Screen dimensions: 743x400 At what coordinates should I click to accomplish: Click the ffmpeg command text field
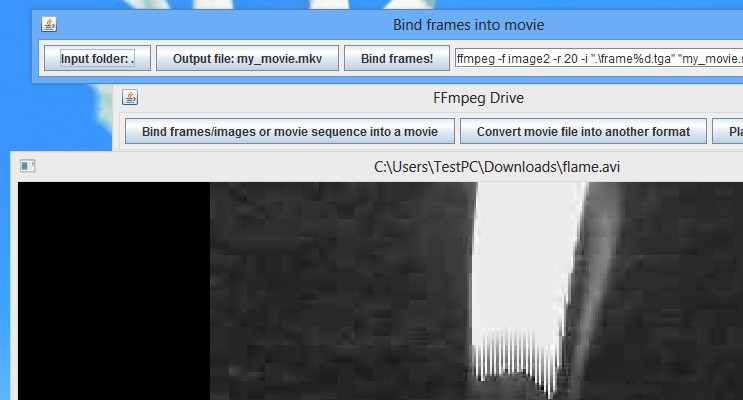[599, 58]
